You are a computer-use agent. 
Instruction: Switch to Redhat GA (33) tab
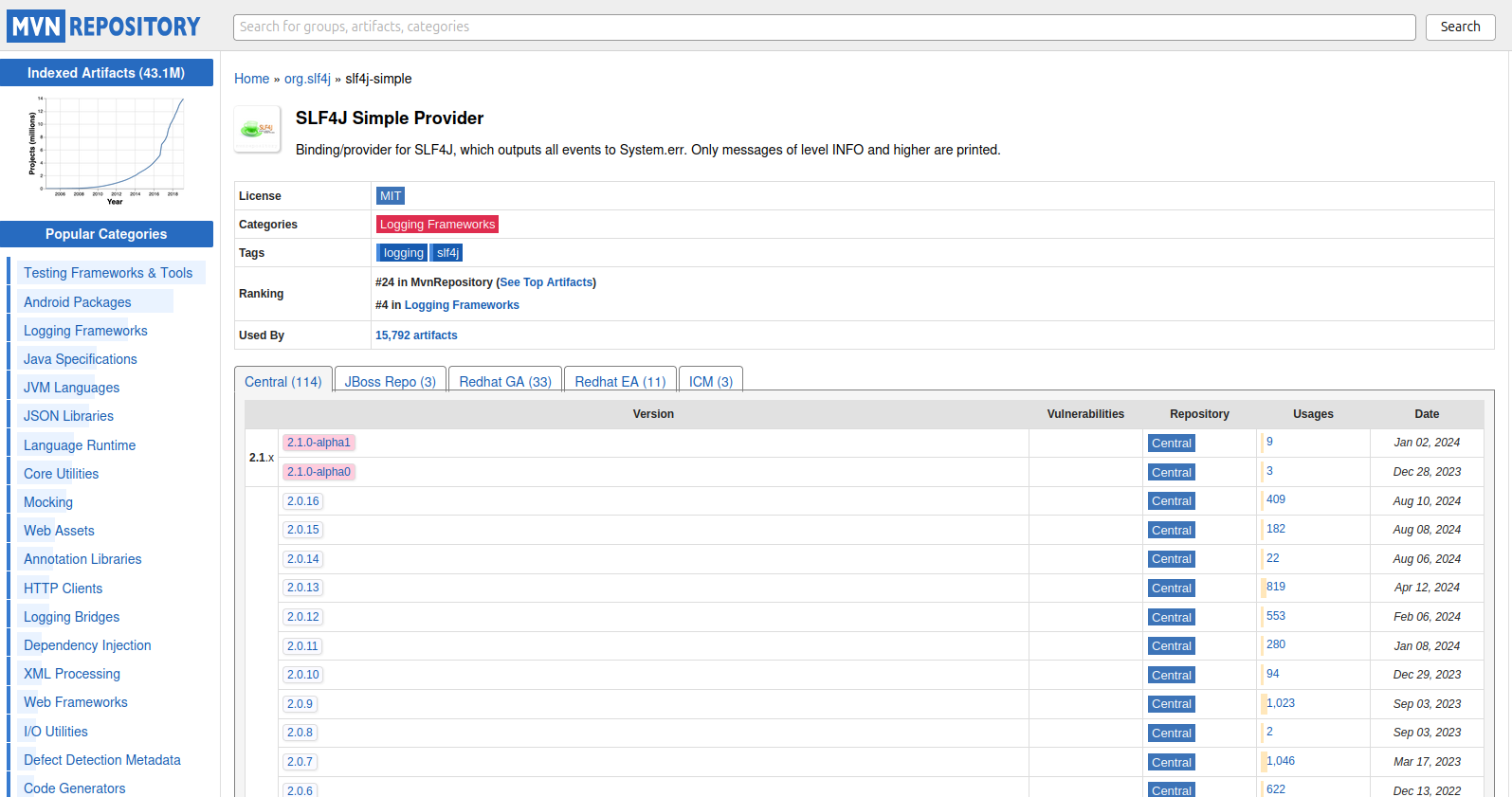(505, 381)
